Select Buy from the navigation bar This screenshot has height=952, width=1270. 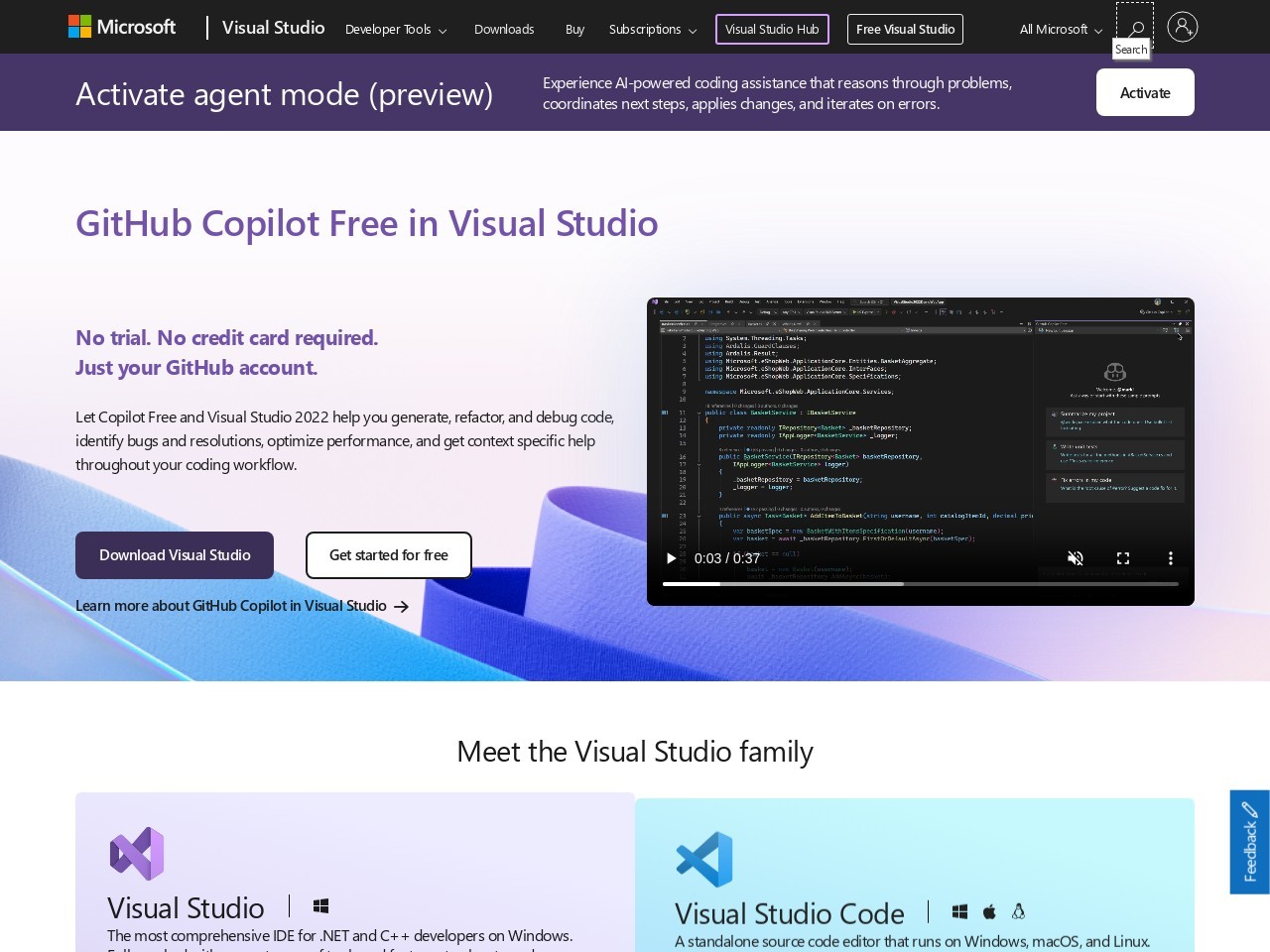(x=574, y=29)
